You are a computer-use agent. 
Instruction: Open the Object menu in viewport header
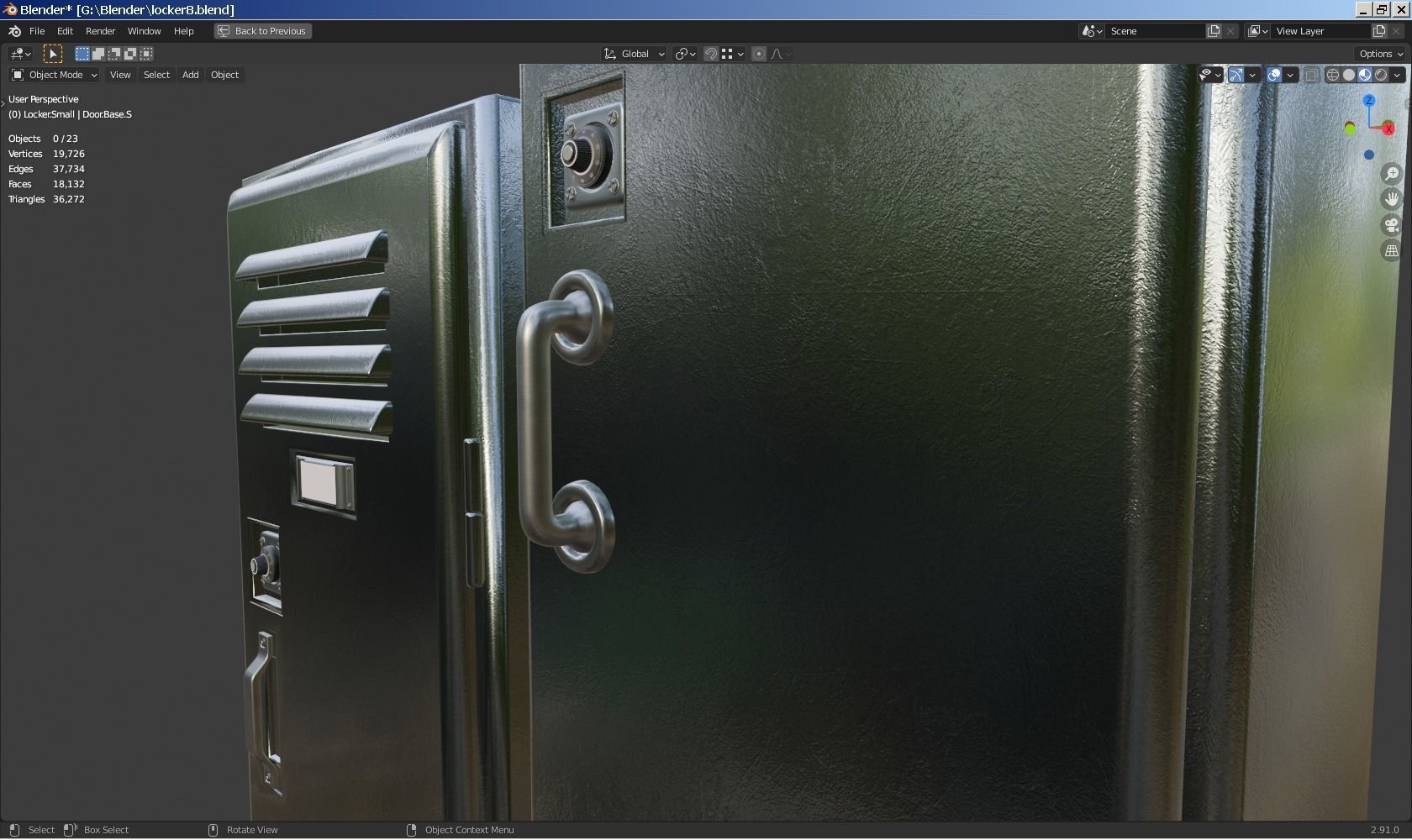(x=224, y=75)
